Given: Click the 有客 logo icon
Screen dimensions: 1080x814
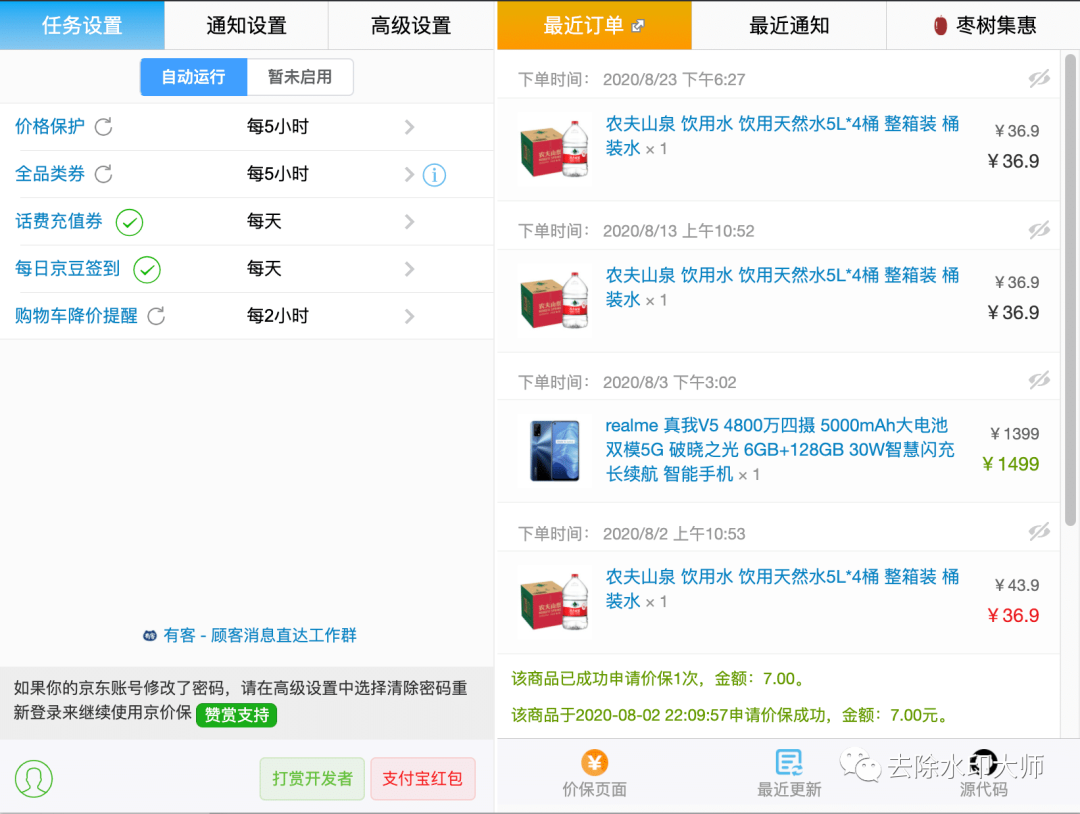Looking at the screenshot, I should (149, 636).
